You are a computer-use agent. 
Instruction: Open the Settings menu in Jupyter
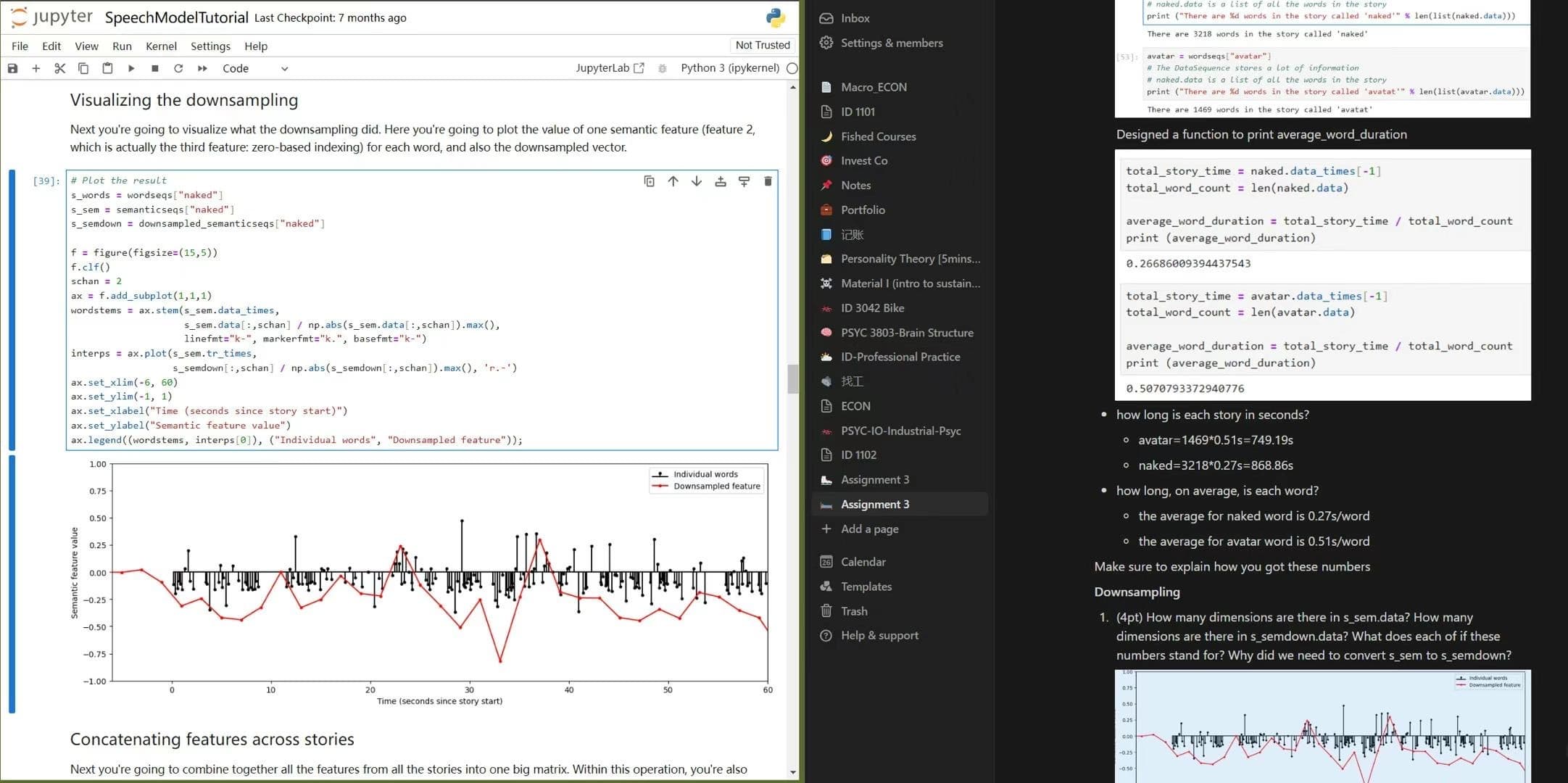click(x=210, y=46)
